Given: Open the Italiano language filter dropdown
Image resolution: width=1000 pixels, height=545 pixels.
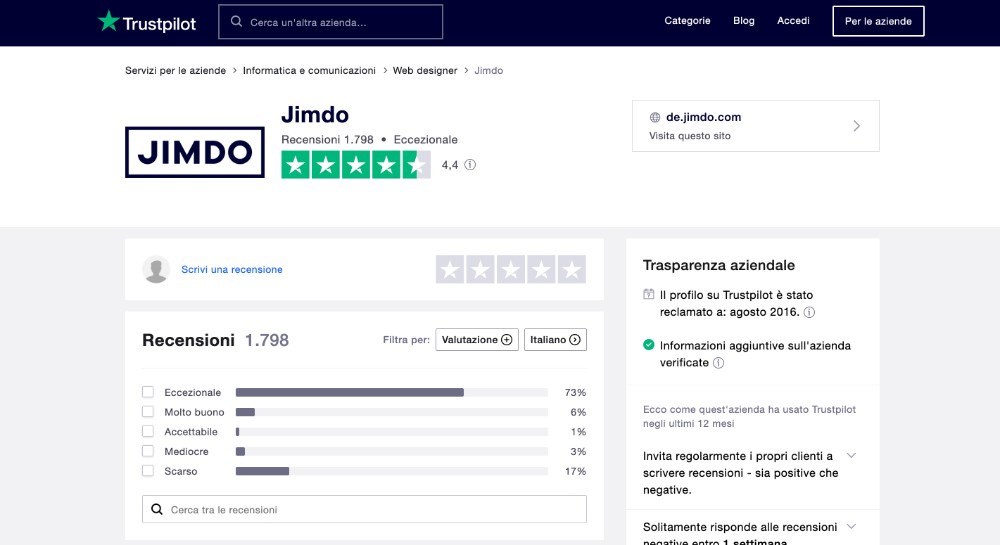Looking at the screenshot, I should (x=555, y=340).
